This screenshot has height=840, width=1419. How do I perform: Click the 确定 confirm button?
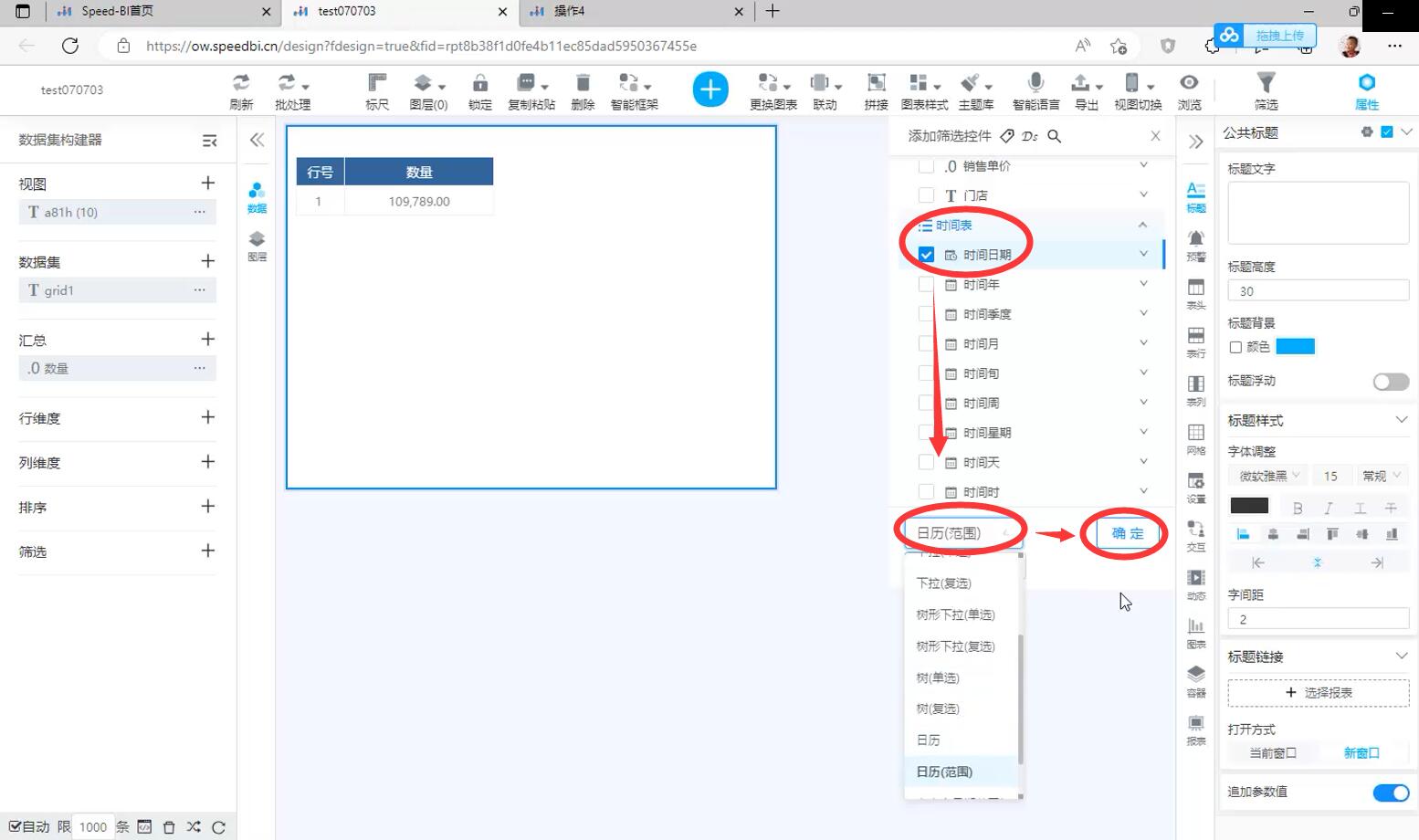(1128, 533)
